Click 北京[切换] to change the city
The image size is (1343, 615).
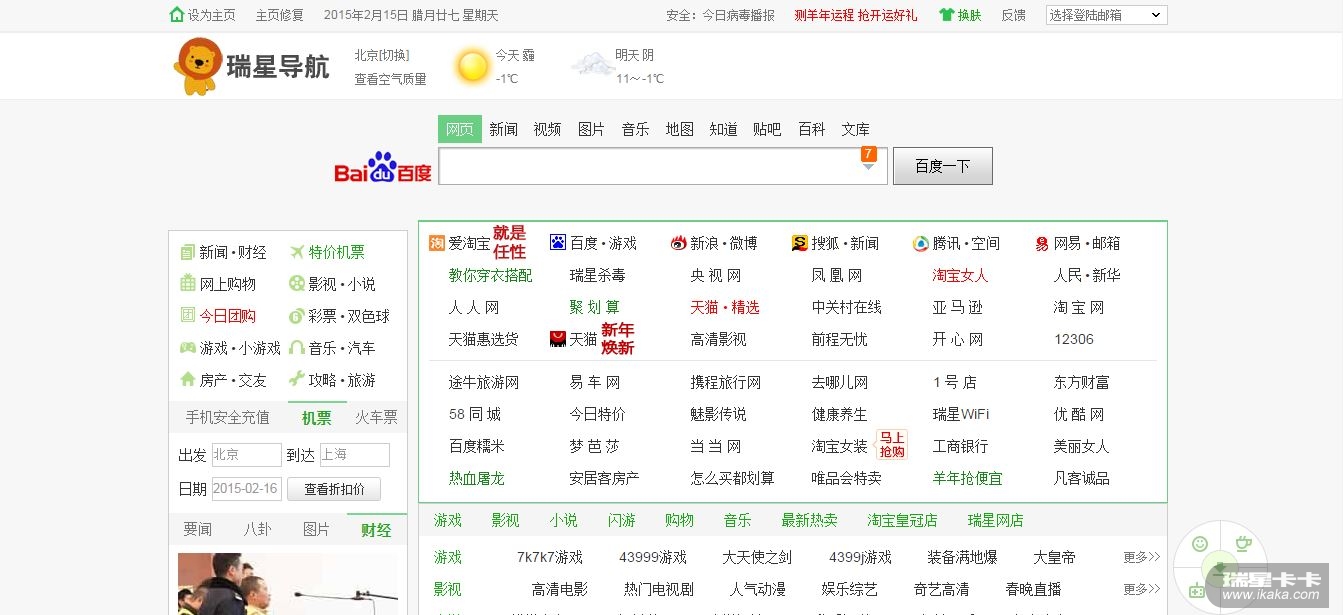tap(382, 55)
